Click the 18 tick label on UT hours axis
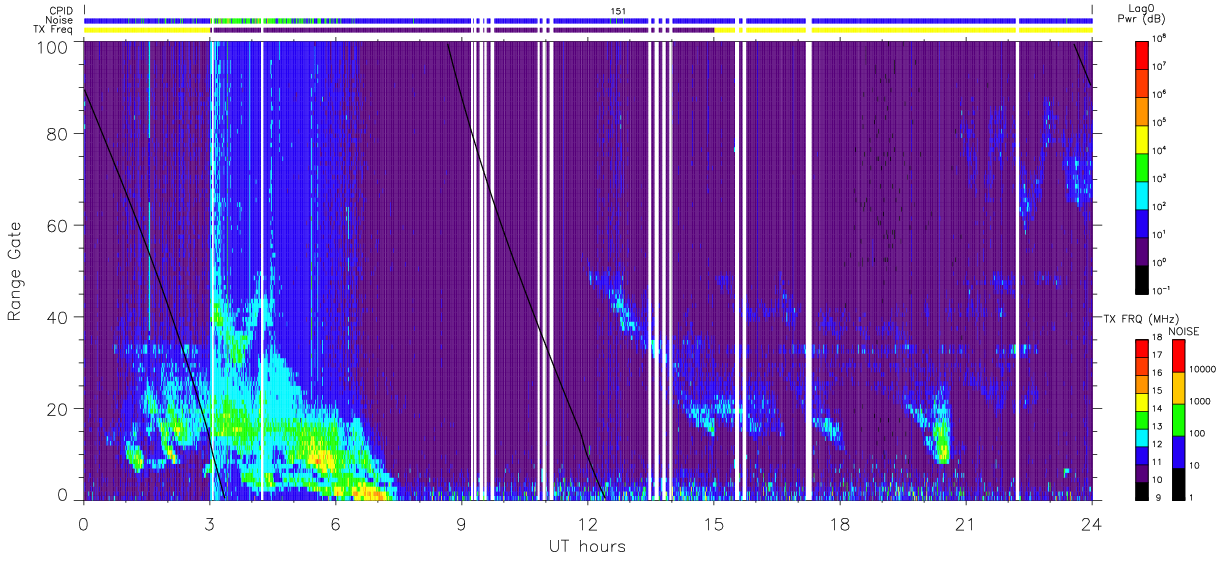This screenshot has height=567, width=1228. tap(840, 523)
